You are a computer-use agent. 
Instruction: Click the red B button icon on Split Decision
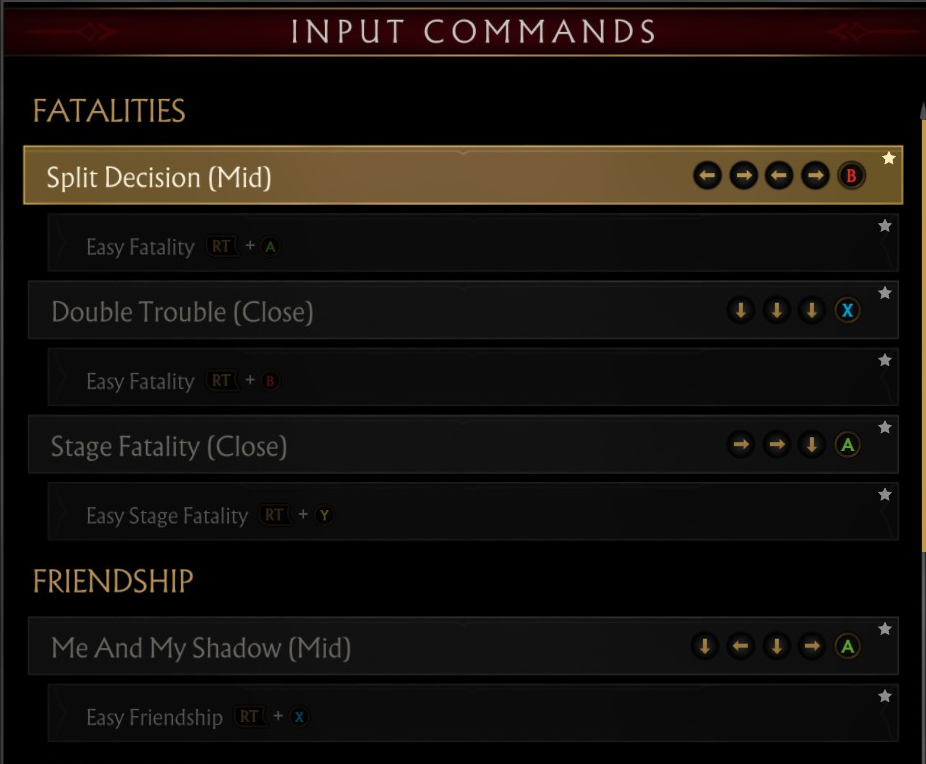[851, 177]
